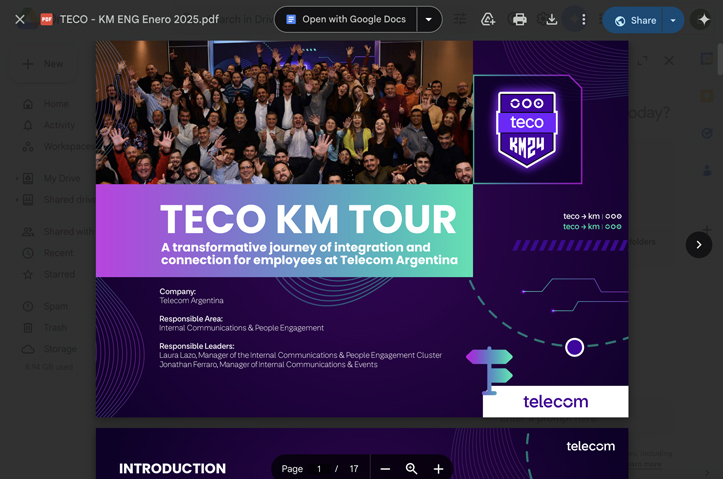
Task: Add a shortcut to Drive
Action: 488,19
